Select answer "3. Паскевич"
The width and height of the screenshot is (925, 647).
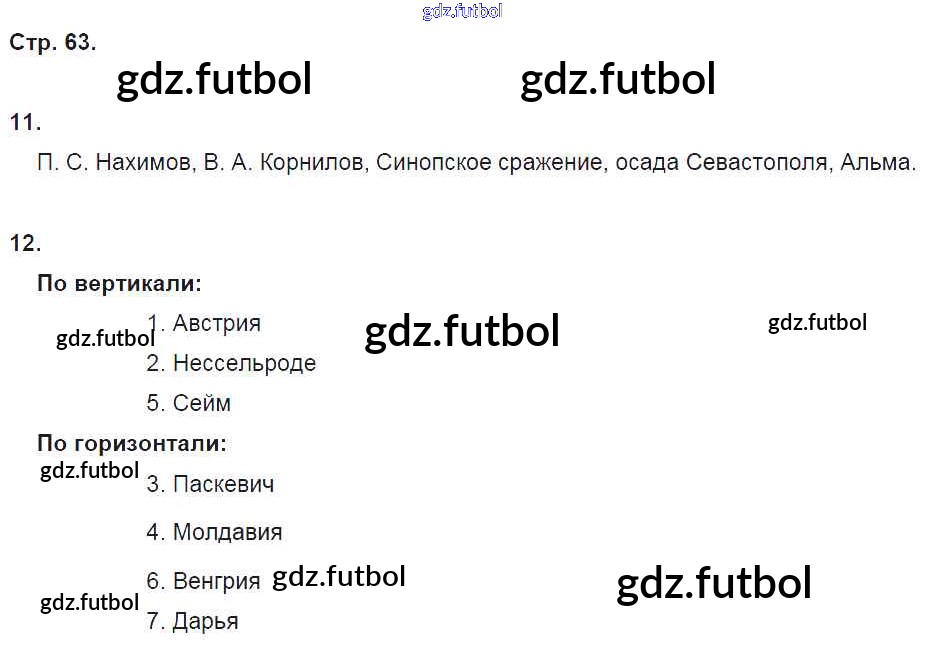point(210,484)
